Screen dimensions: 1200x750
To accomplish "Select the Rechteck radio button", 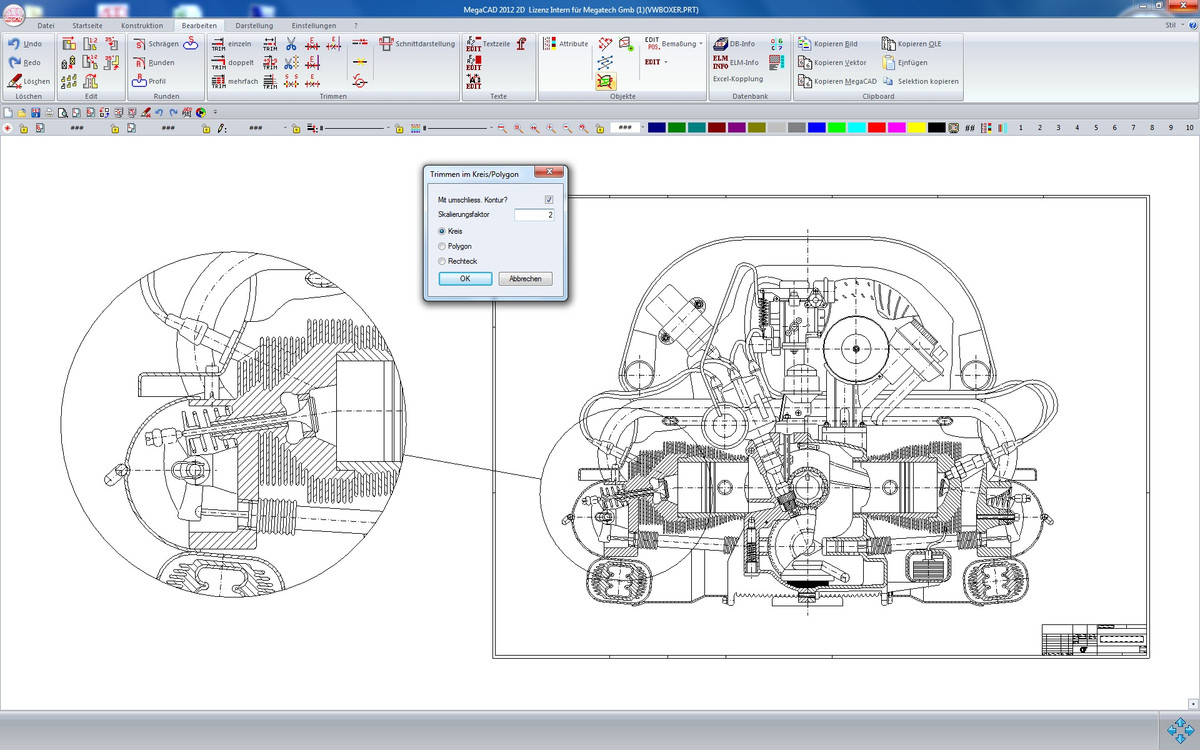I will point(443,261).
